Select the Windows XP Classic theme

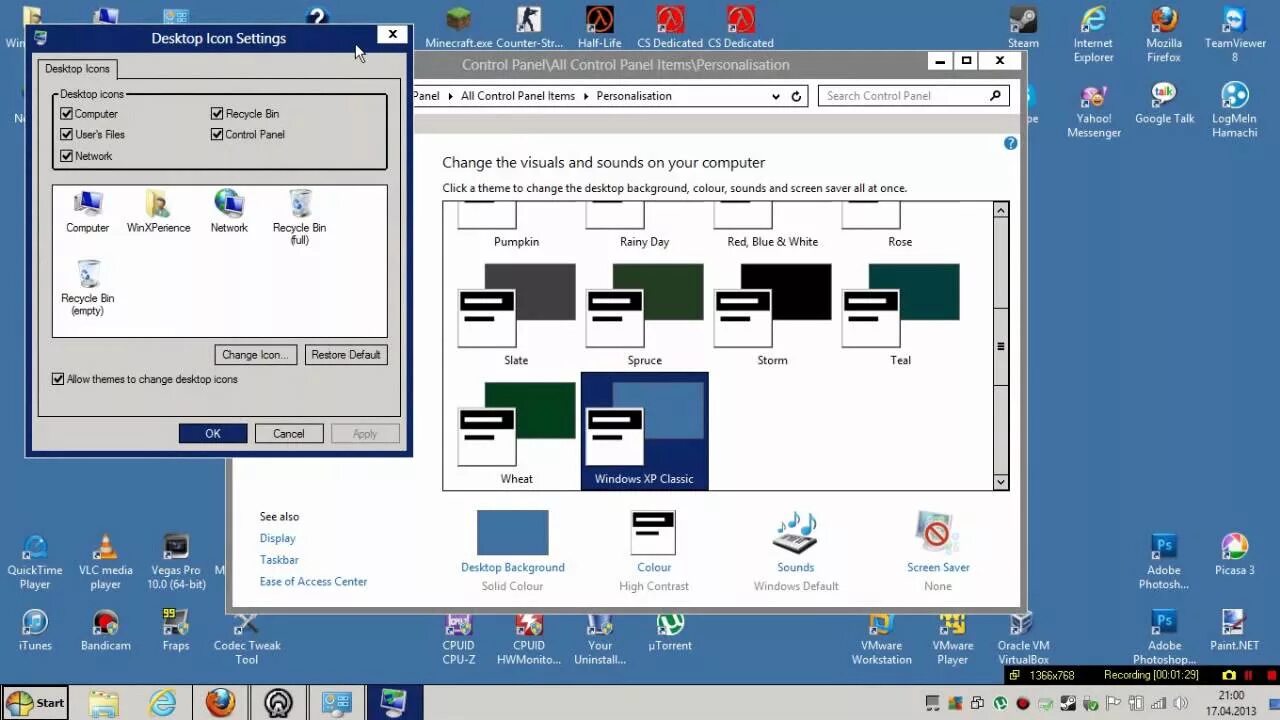pyautogui.click(x=644, y=431)
